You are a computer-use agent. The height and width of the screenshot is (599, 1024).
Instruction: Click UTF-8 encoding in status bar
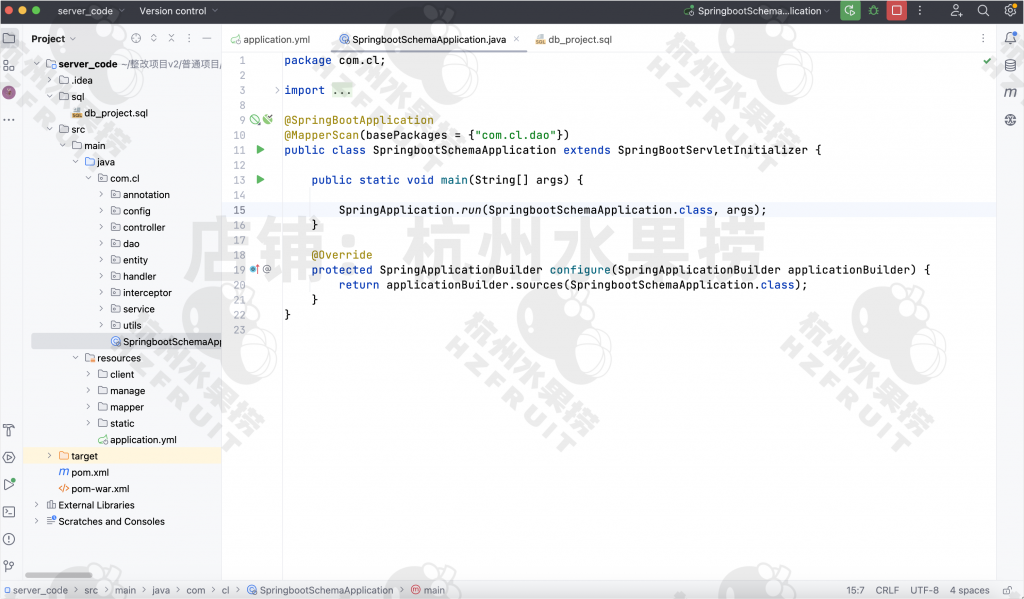click(x=924, y=590)
